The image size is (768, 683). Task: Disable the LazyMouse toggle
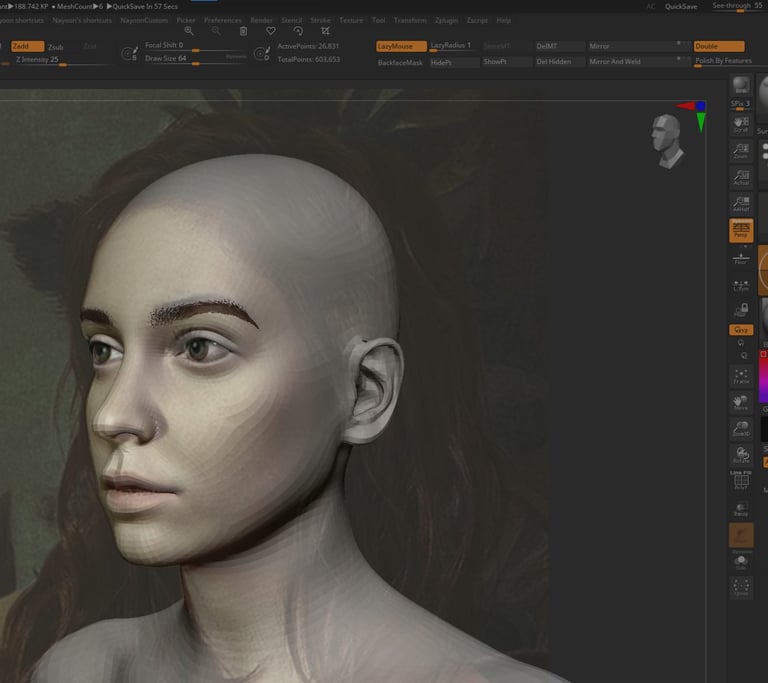click(399, 46)
